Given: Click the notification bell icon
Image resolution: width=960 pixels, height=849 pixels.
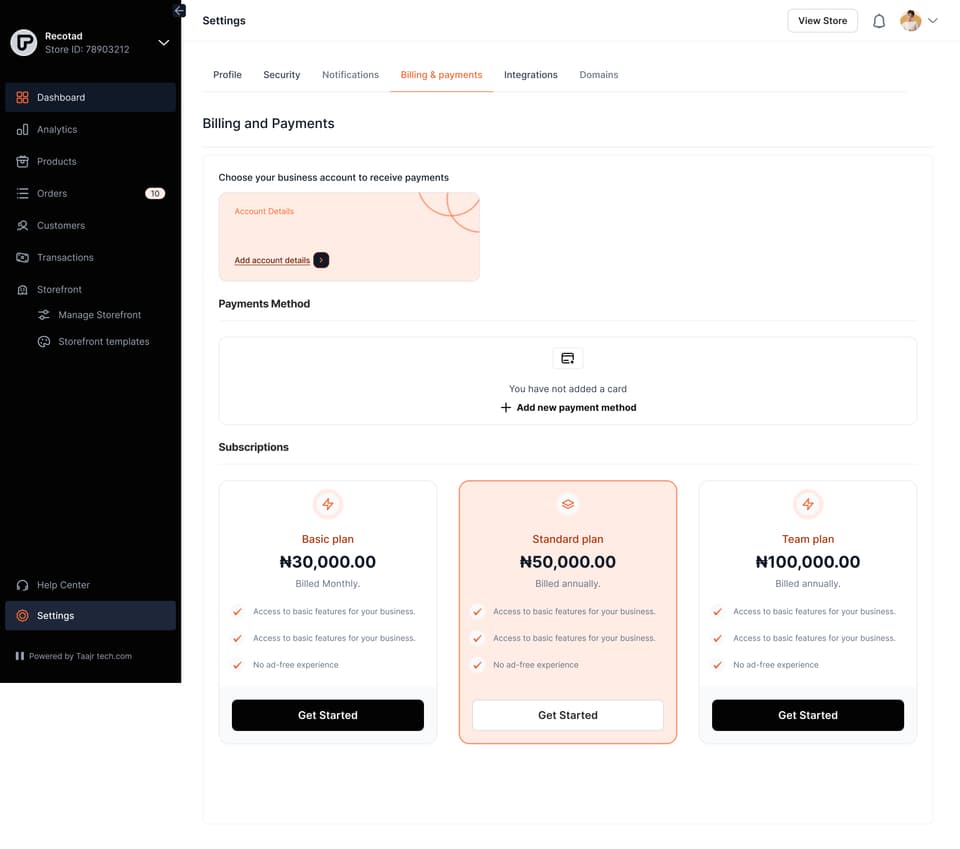Looking at the screenshot, I should click(879, 21).
